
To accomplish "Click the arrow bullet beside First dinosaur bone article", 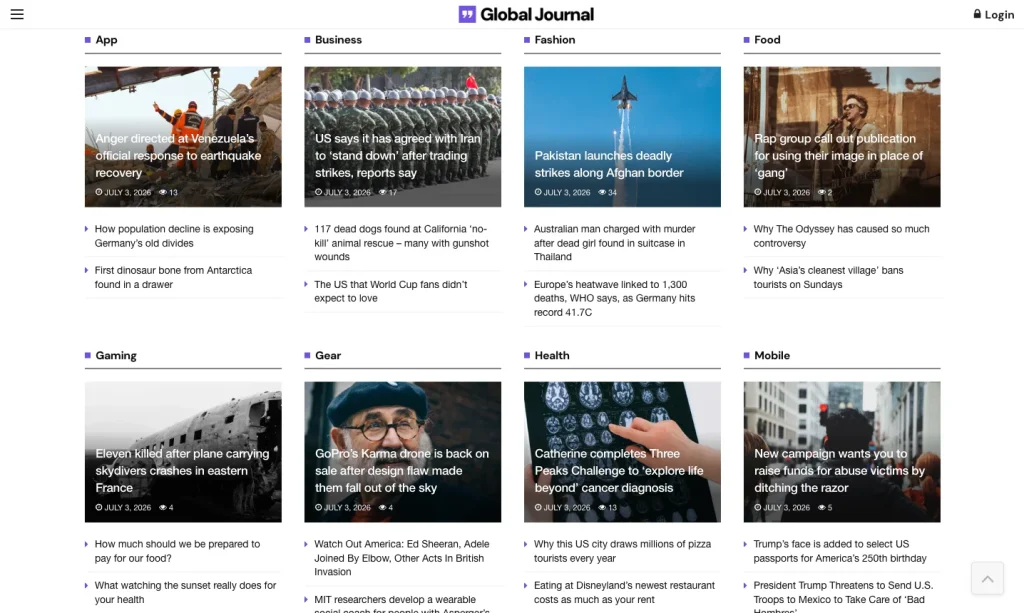I will pos(87,270).
